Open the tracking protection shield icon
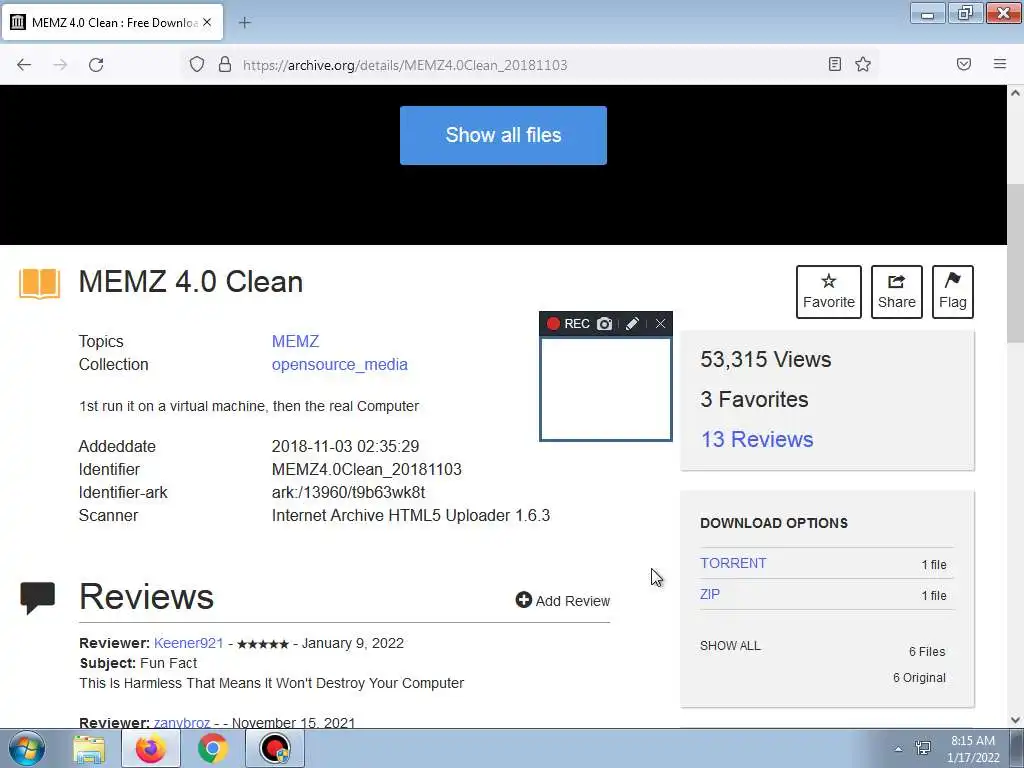The width and height of the screenshot is (1024, 768). pos(197,64)
